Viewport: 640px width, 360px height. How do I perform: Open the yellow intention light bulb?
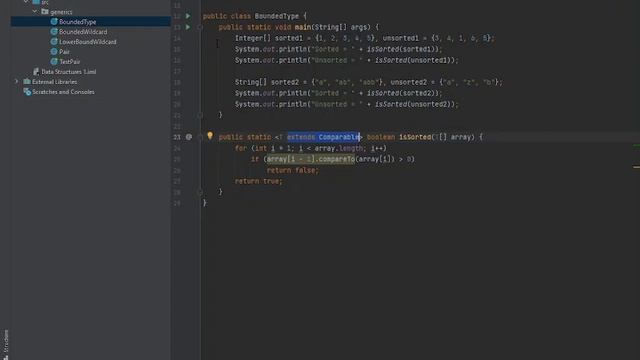point(210,136)
